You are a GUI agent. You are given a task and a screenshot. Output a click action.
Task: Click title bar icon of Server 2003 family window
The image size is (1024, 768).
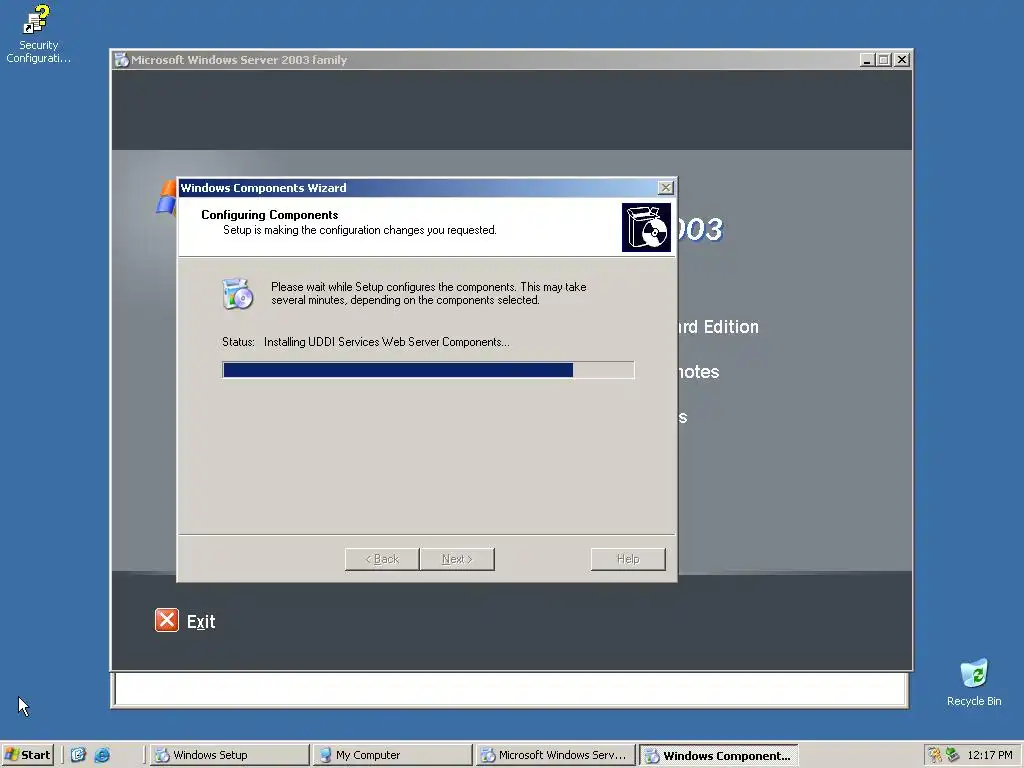tap(121, 60)
